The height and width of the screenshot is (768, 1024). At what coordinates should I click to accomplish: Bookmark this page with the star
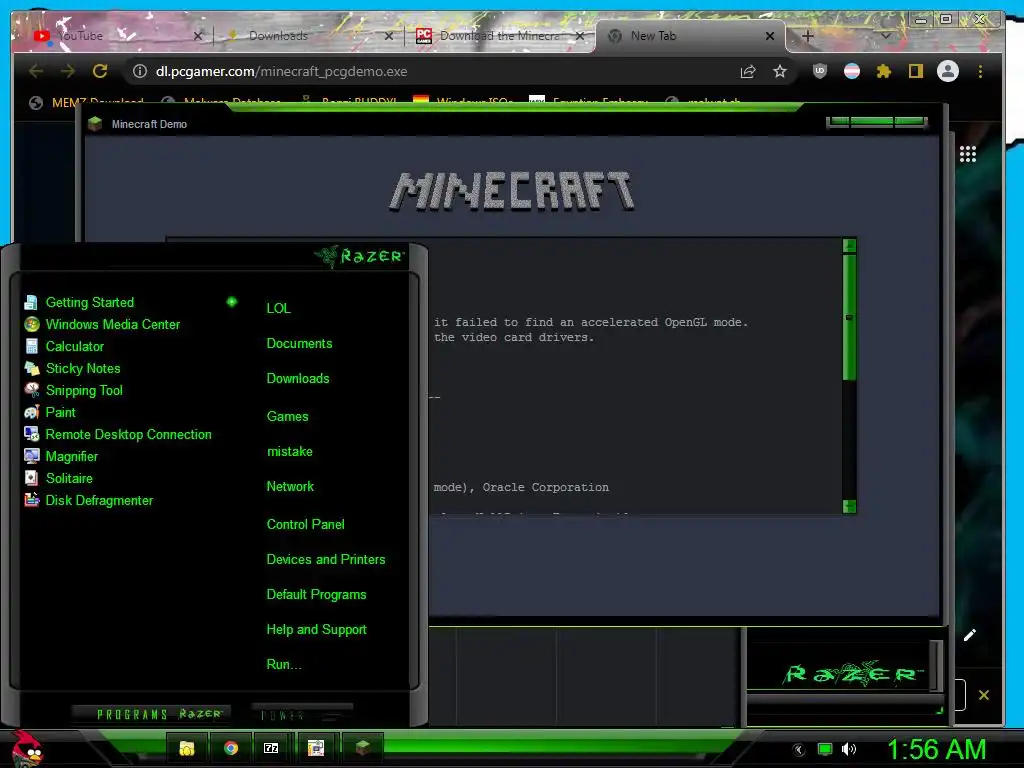(x=780, y=71)
